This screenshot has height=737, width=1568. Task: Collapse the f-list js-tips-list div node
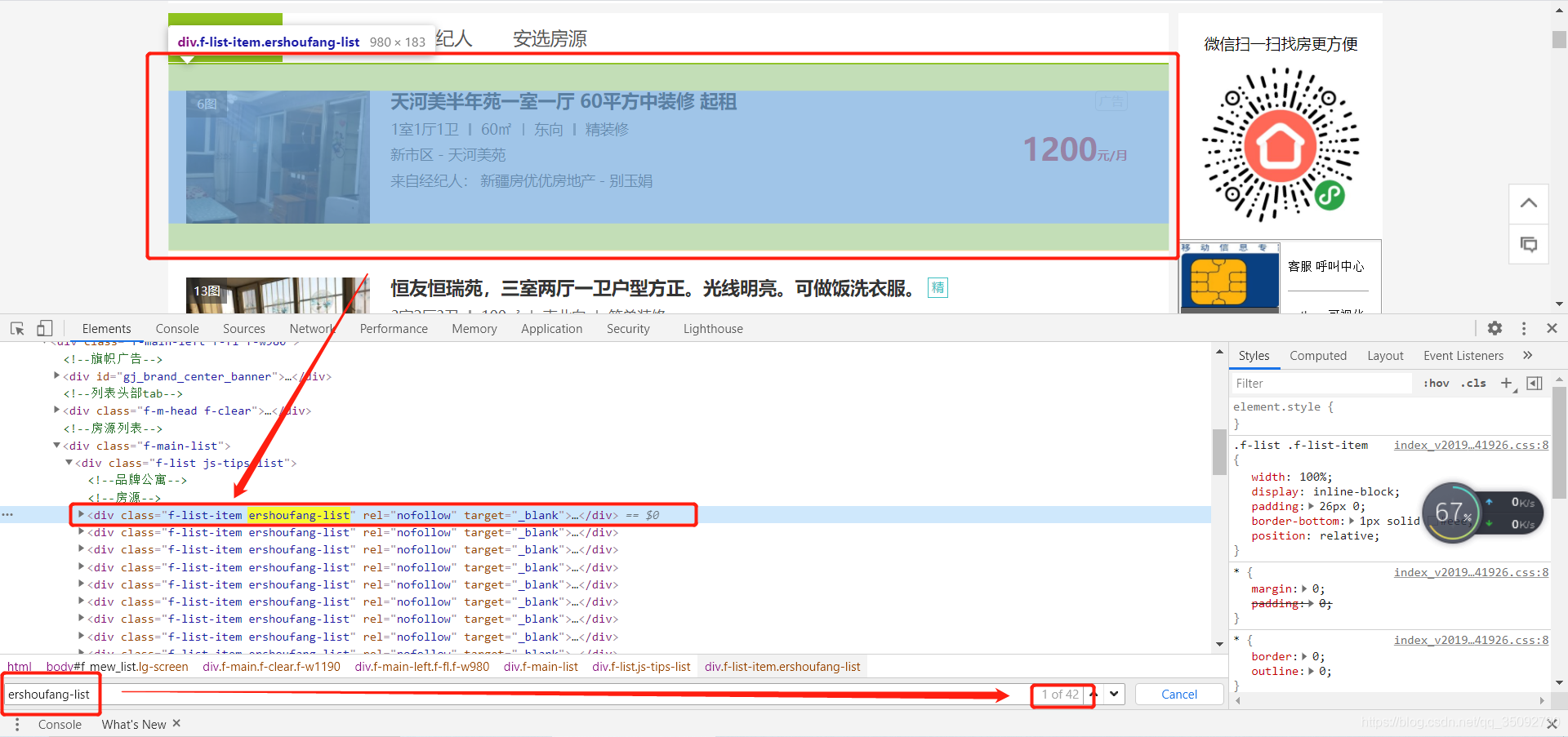coord(69,462)
